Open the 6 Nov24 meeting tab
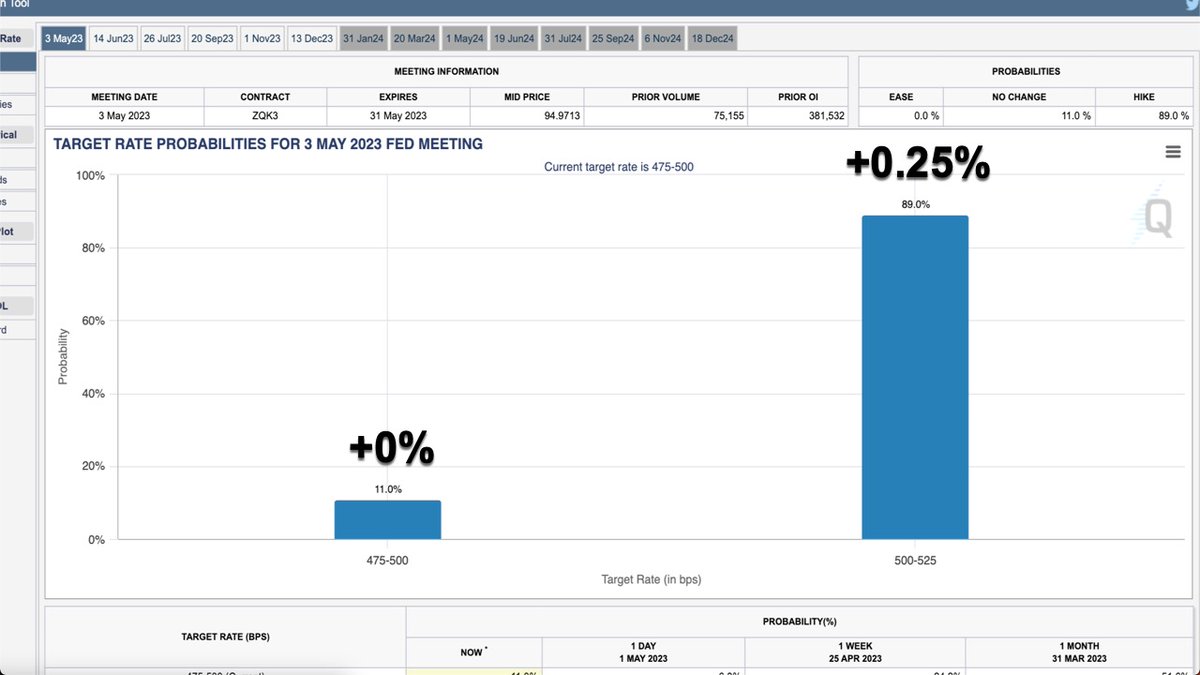 663,39
